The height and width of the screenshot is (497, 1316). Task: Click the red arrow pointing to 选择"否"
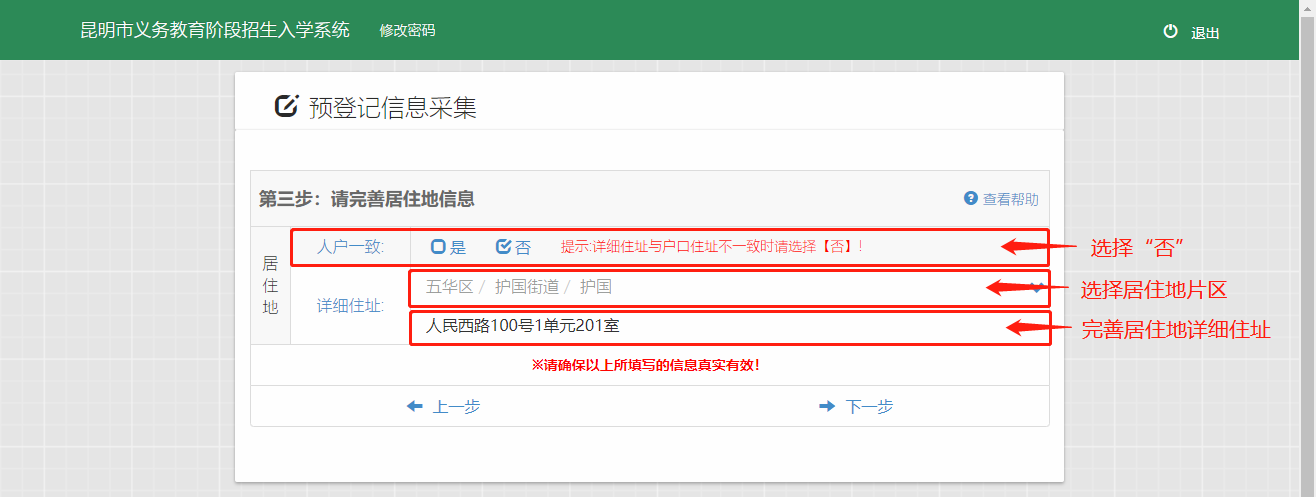1038,246
